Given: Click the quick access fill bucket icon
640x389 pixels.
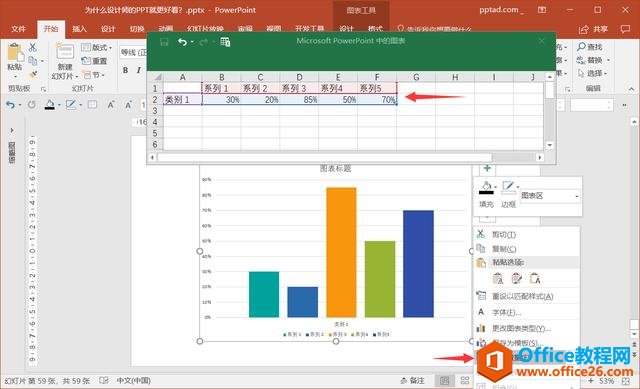Looking at the screenshot, I should 50,105.
